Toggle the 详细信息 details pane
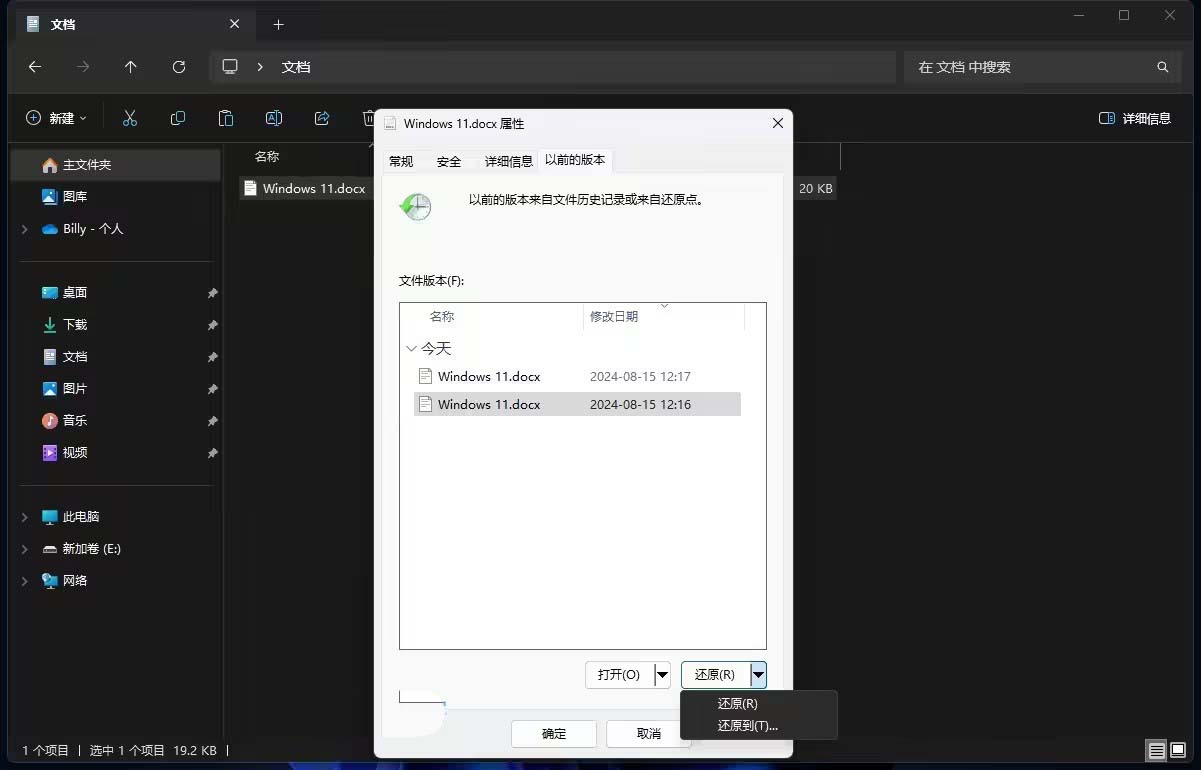Screen dimensions: 1201x770 1134,118
